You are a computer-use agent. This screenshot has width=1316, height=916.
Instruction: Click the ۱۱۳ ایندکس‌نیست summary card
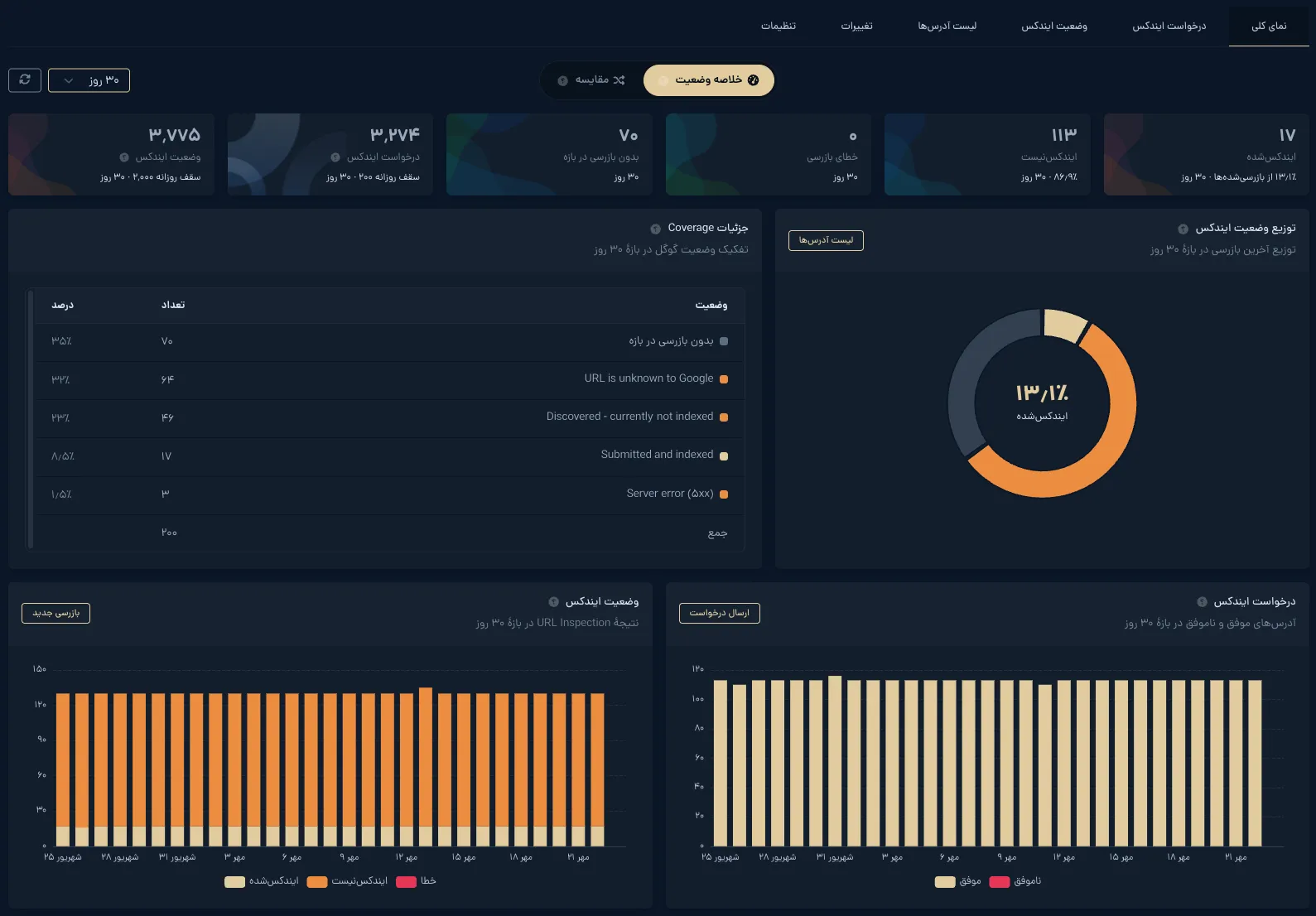tap(987, 154)
